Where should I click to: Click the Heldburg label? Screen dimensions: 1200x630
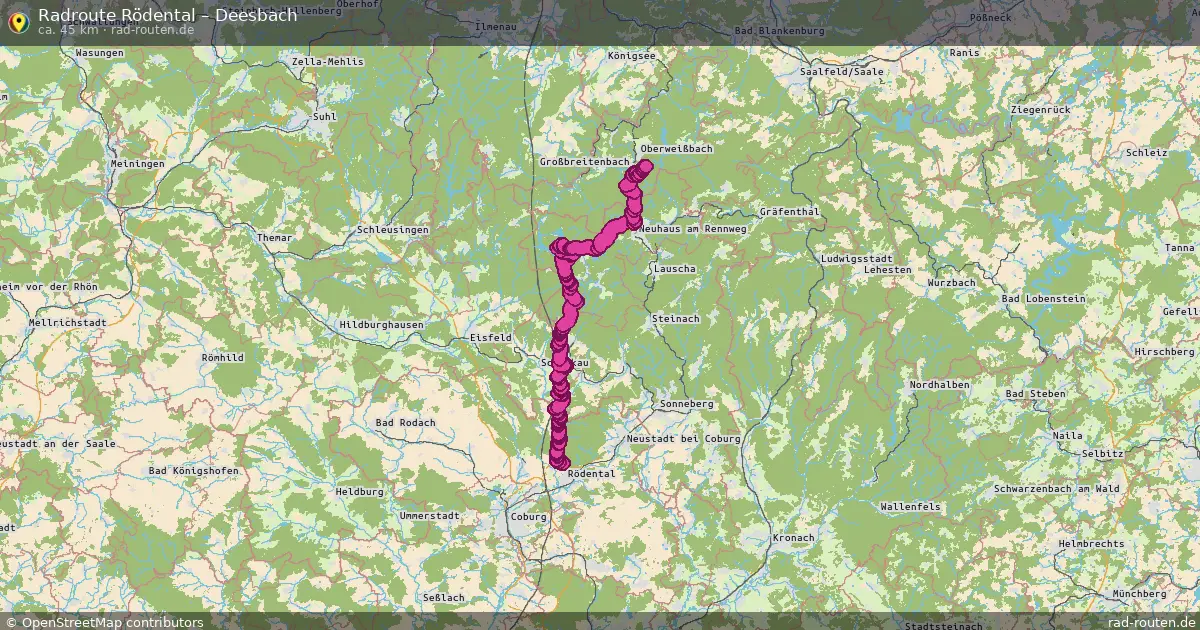tap(359, 492)
